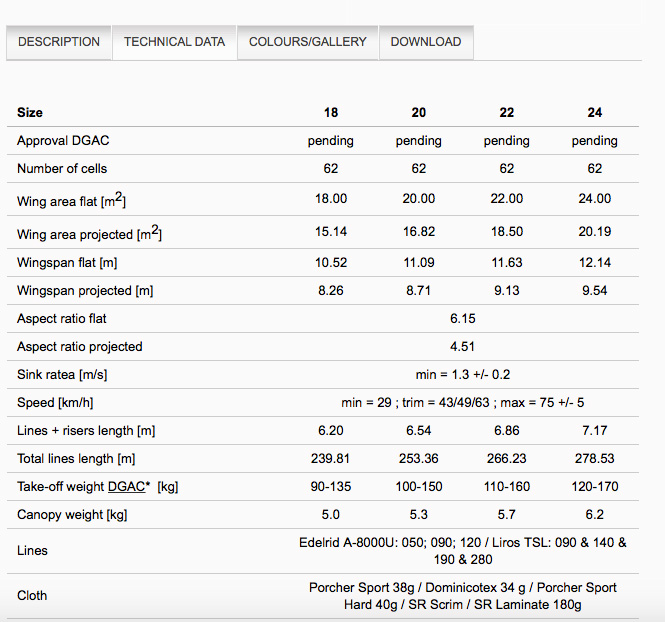The width and height of the screenshot is (665, 622).
Task: Click the underlined DGAC link in Take-off weight
Action: 127,487
